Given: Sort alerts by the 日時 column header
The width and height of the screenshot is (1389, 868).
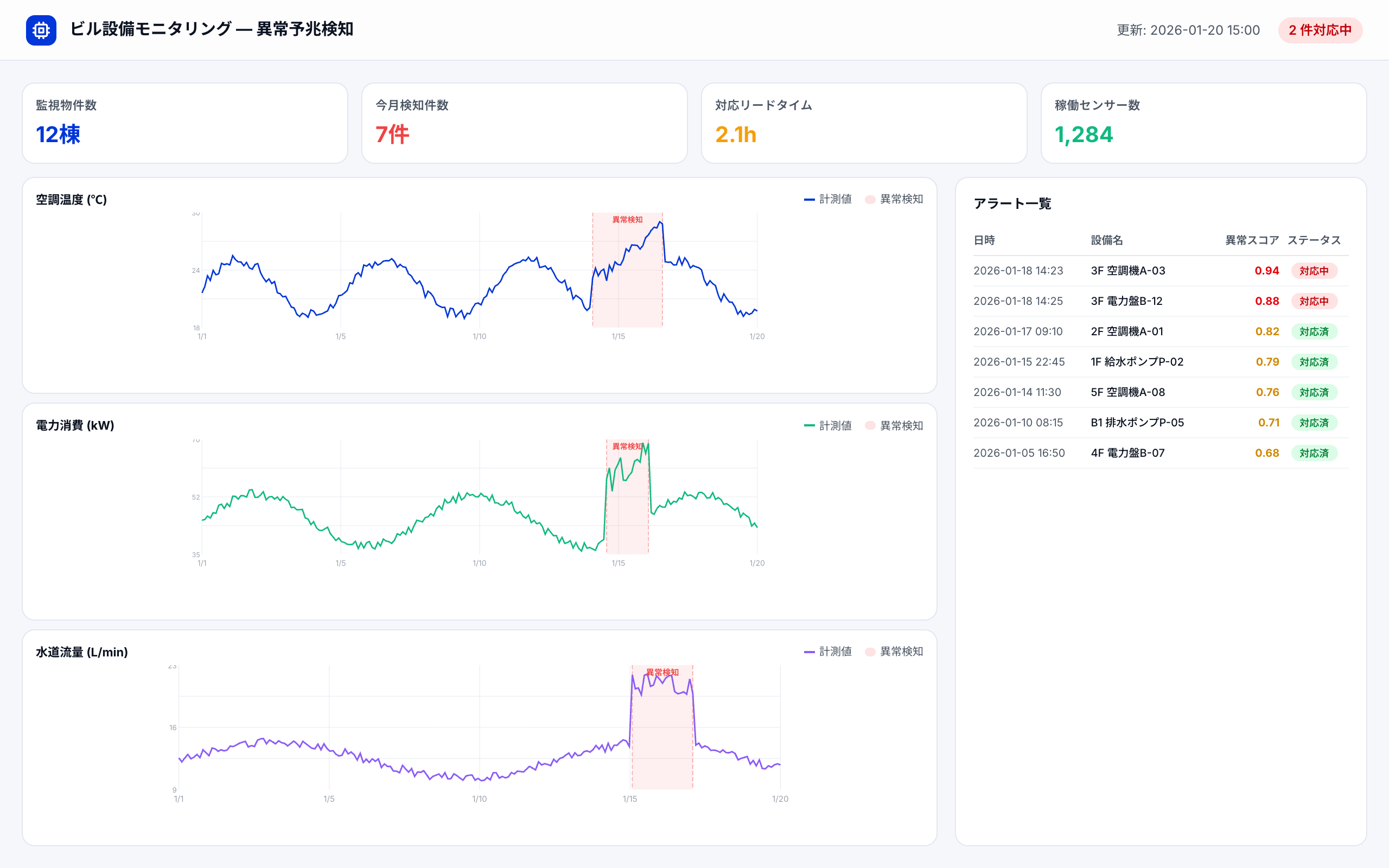Looking at the screenshot, I should tap(985, 240).
